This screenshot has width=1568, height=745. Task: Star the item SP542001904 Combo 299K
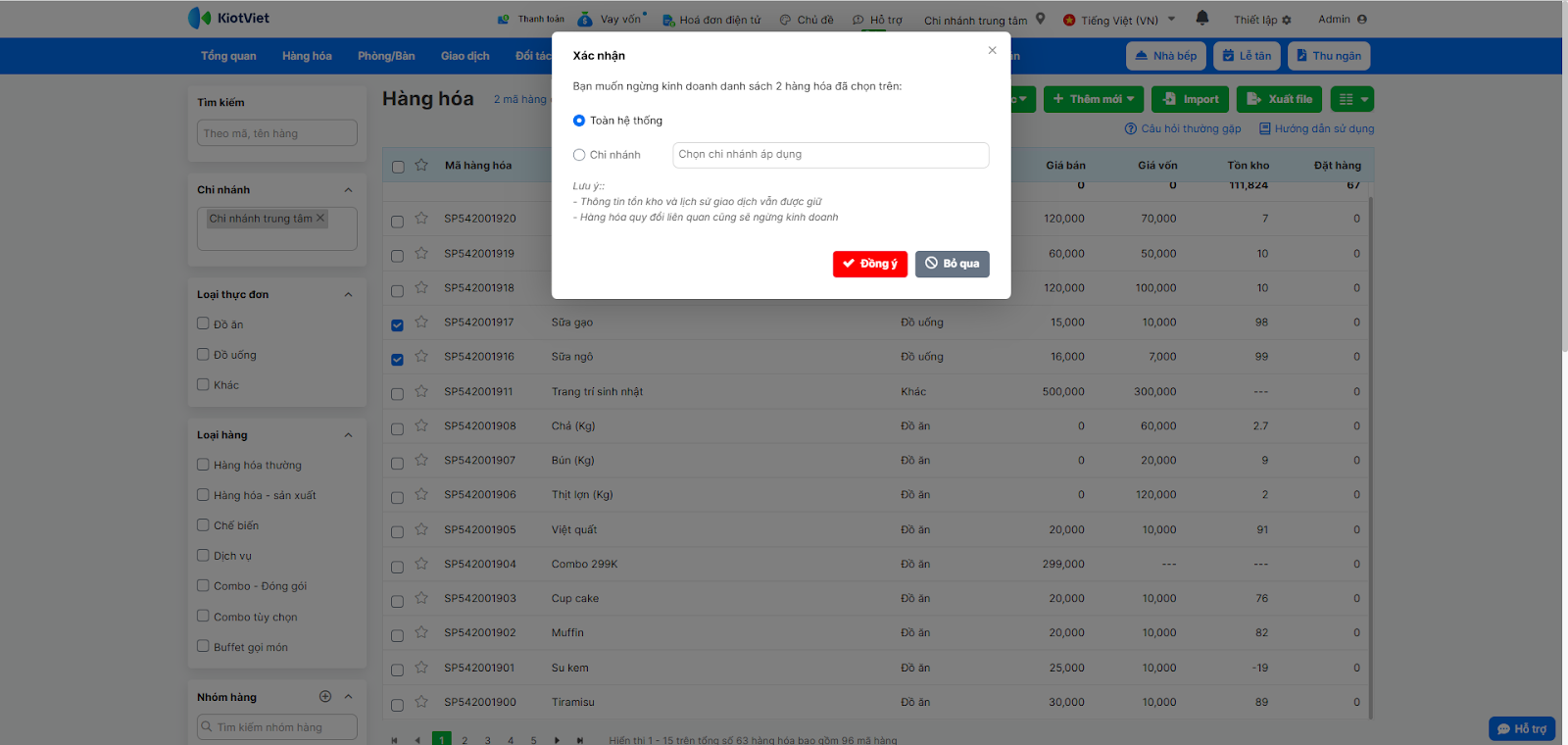coord(421,564)
